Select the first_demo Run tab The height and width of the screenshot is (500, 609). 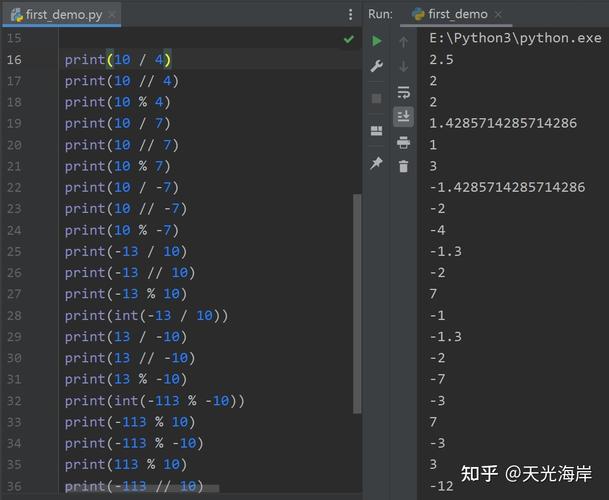[456, 14]
